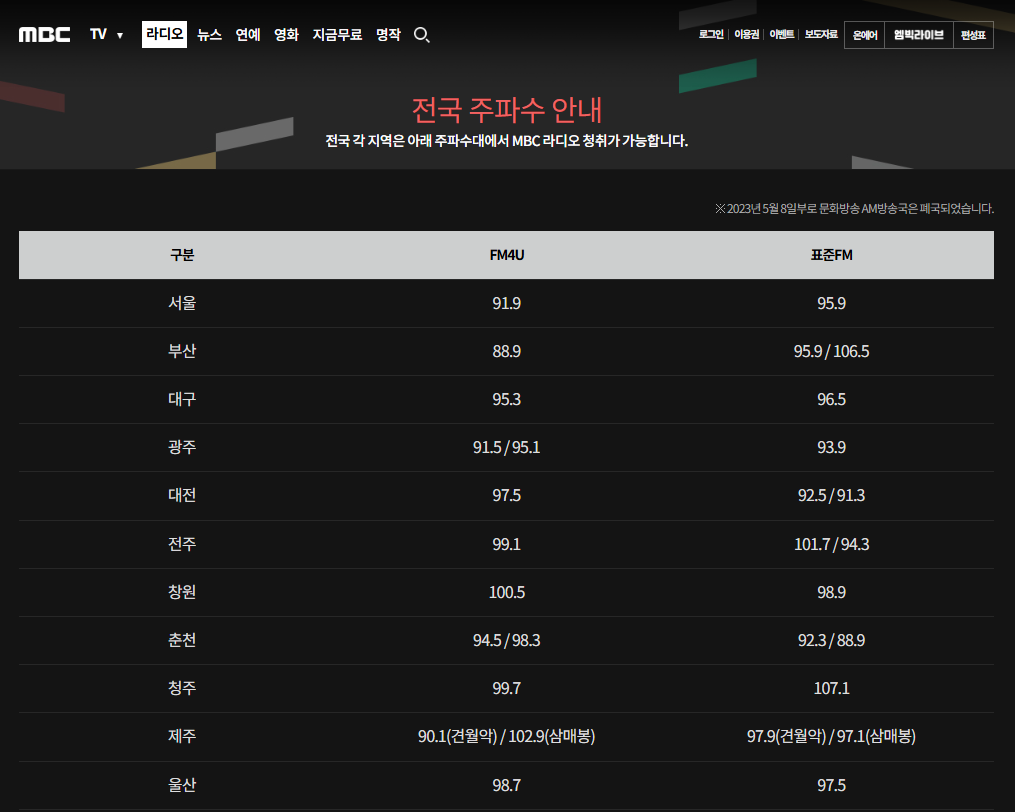
Task: Select the 라디오 menu tab
Action: coord(164,34)
